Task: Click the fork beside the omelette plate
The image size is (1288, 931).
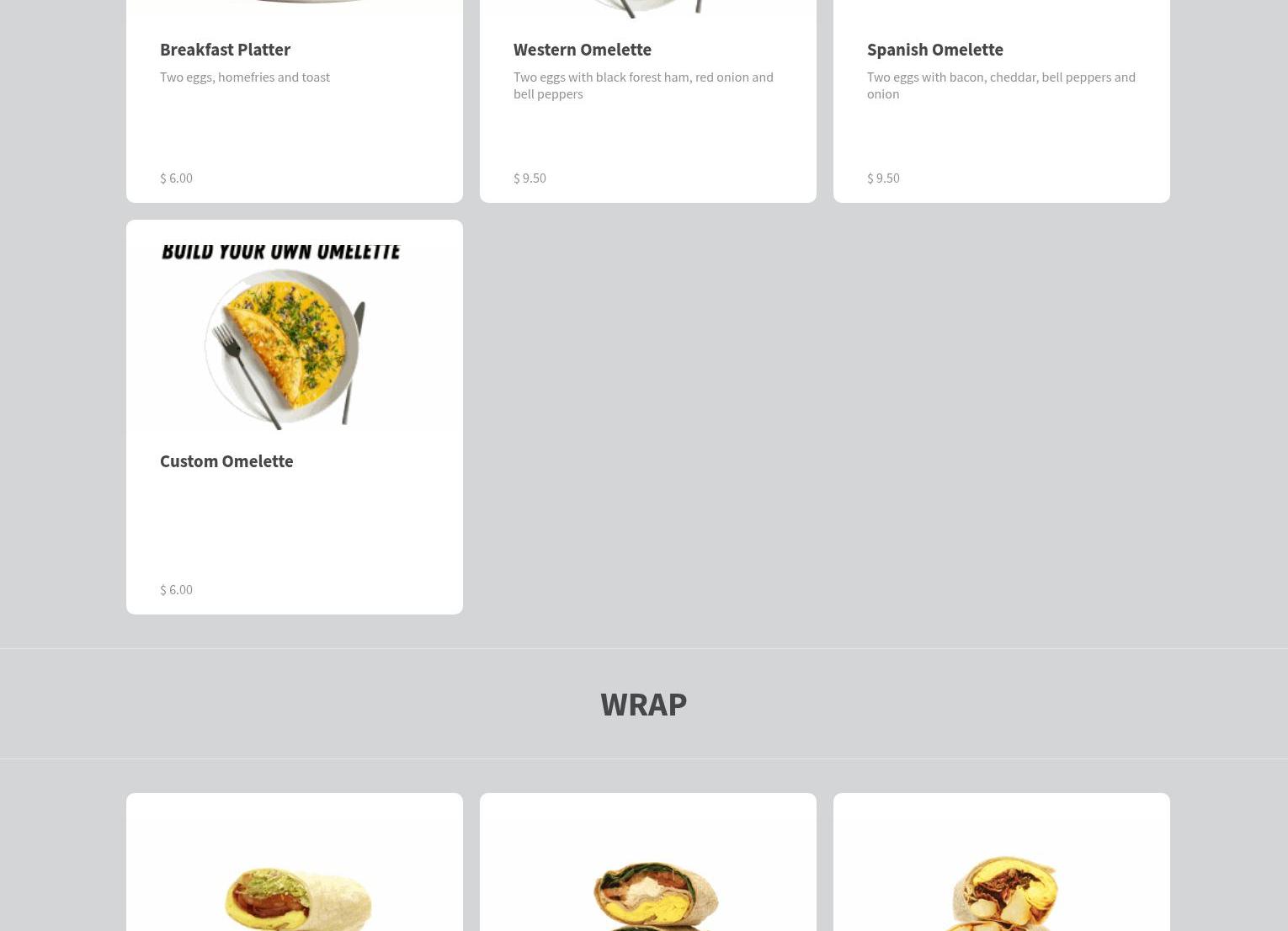Action: pos(247,376)
